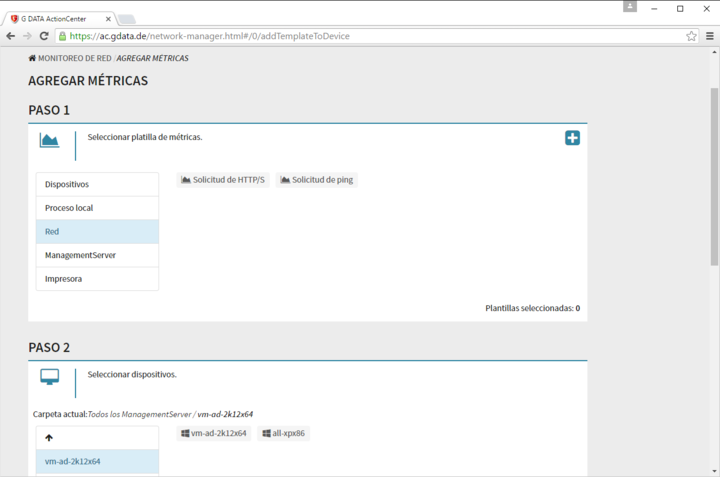Viewport: 720px width, 477px height.
Task: Click the browser back arrow
Action: point(11,36)
